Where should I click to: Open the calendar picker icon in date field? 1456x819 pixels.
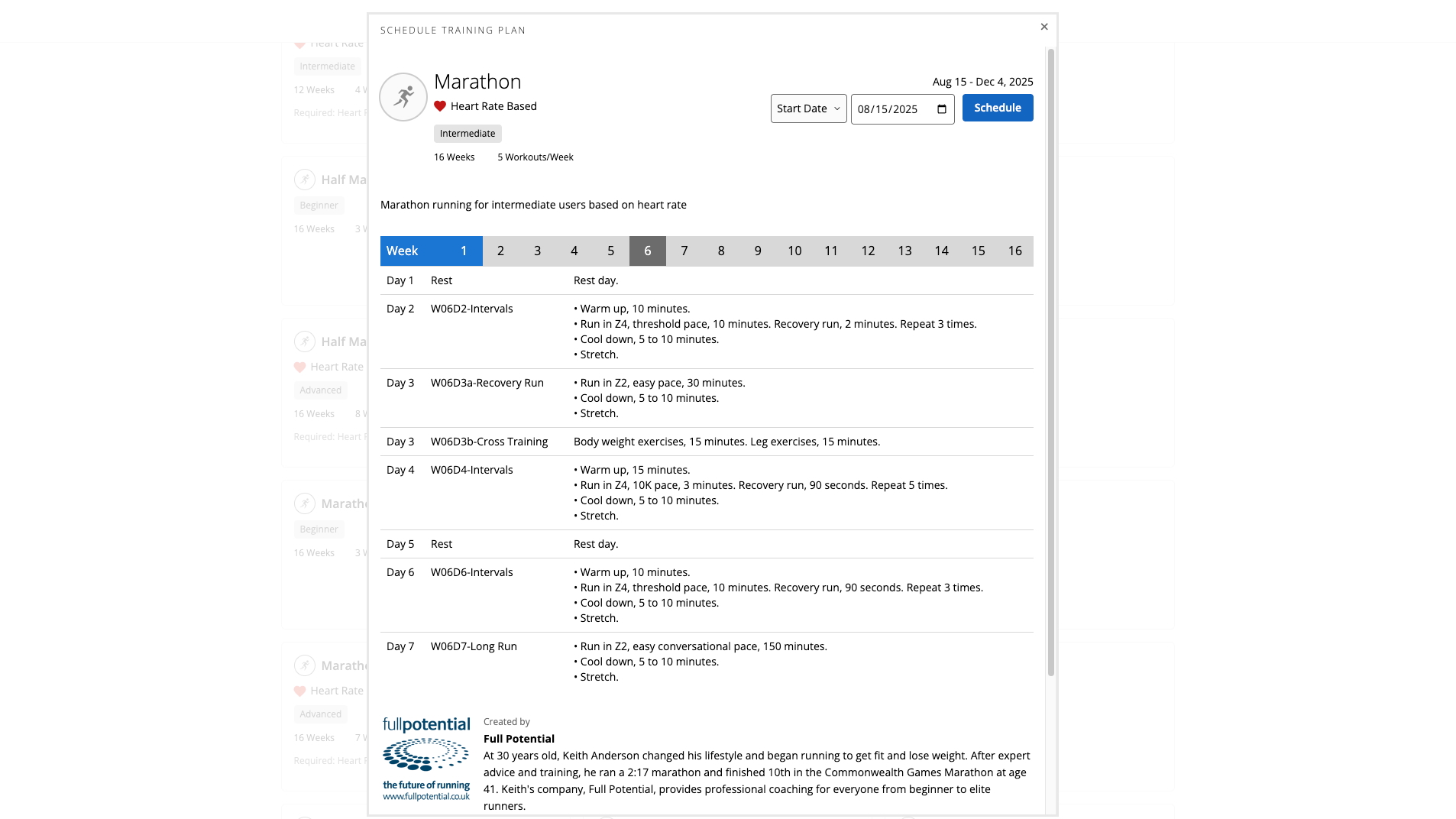pyautogui.click(x=941, y=108)
